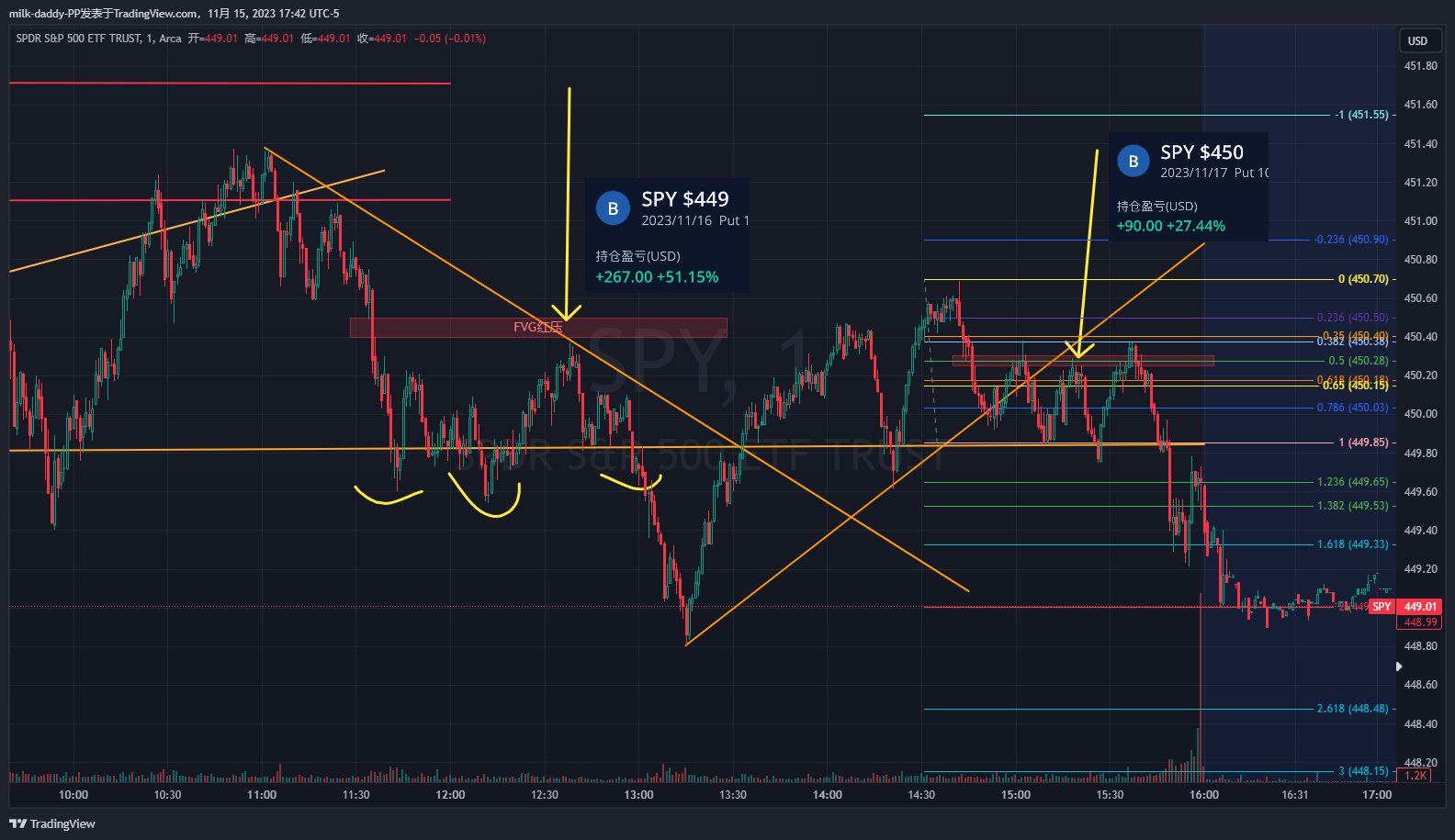Image resolution: width=1455 pixels, height=840 pixels.
Task: Click the blue B badge on SPY $449 card
Action: coord(613,208)
